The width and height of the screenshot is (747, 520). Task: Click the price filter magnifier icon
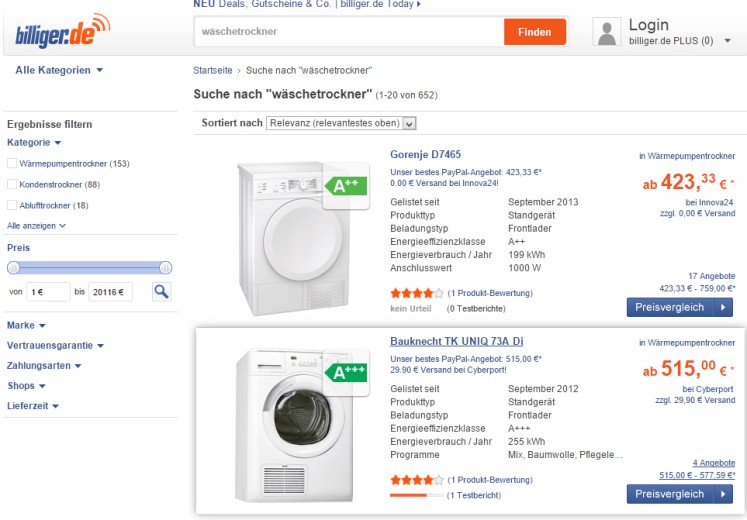[x=161, y=292]
